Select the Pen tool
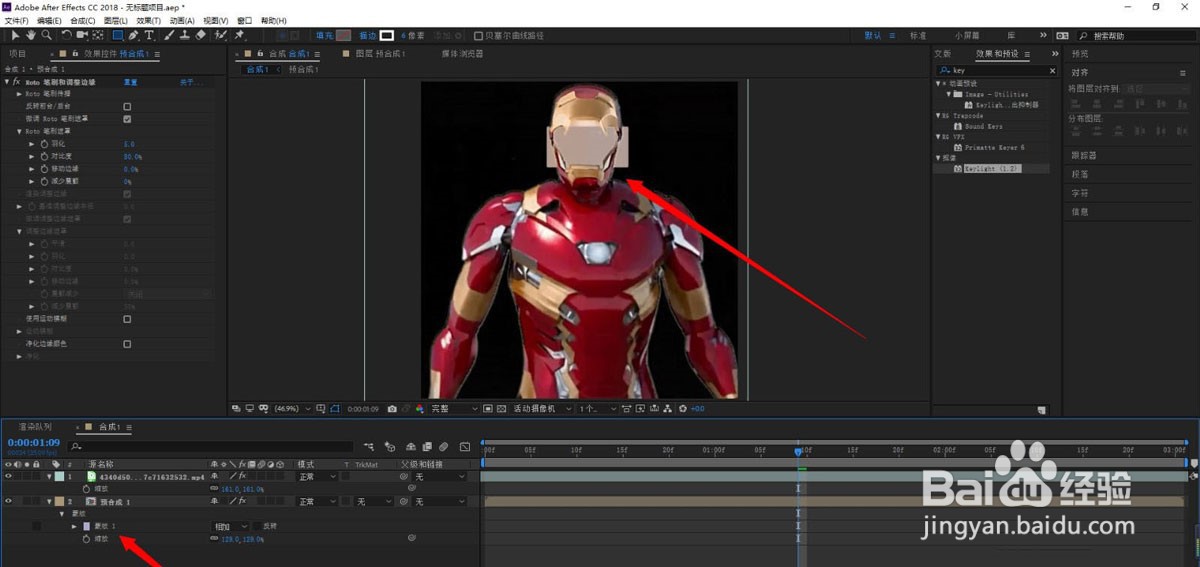Viewport: 1200px width, 567px height. (x=133, y=35)
